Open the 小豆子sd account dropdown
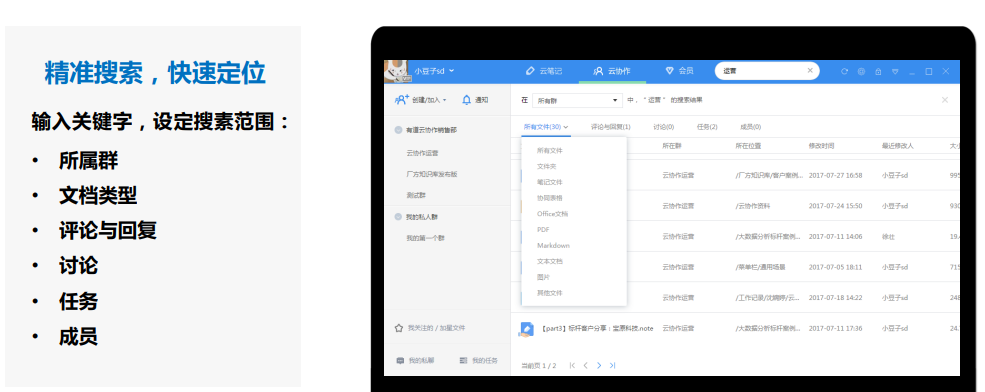This screenshot has width=985, height=392. tap(433, 71)
